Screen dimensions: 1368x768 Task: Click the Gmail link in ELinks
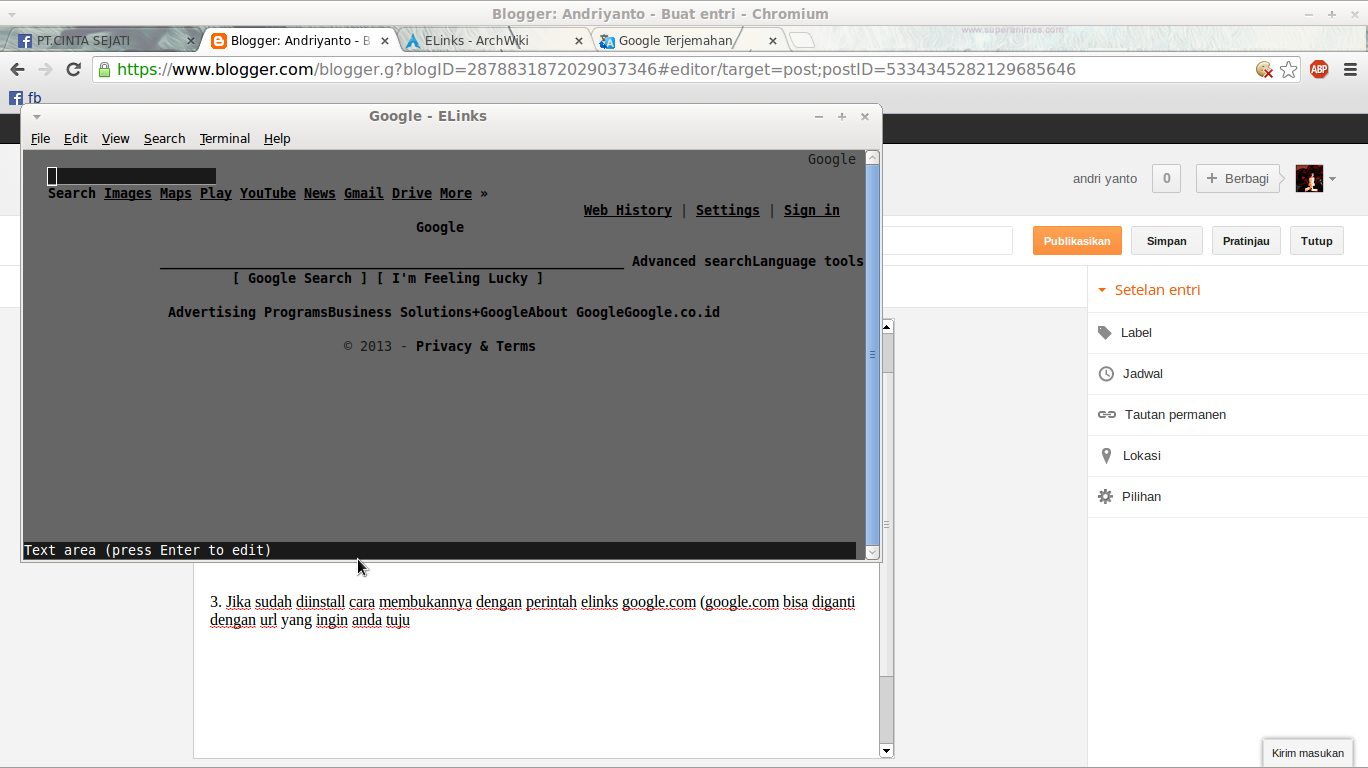(x=364, y=193)
